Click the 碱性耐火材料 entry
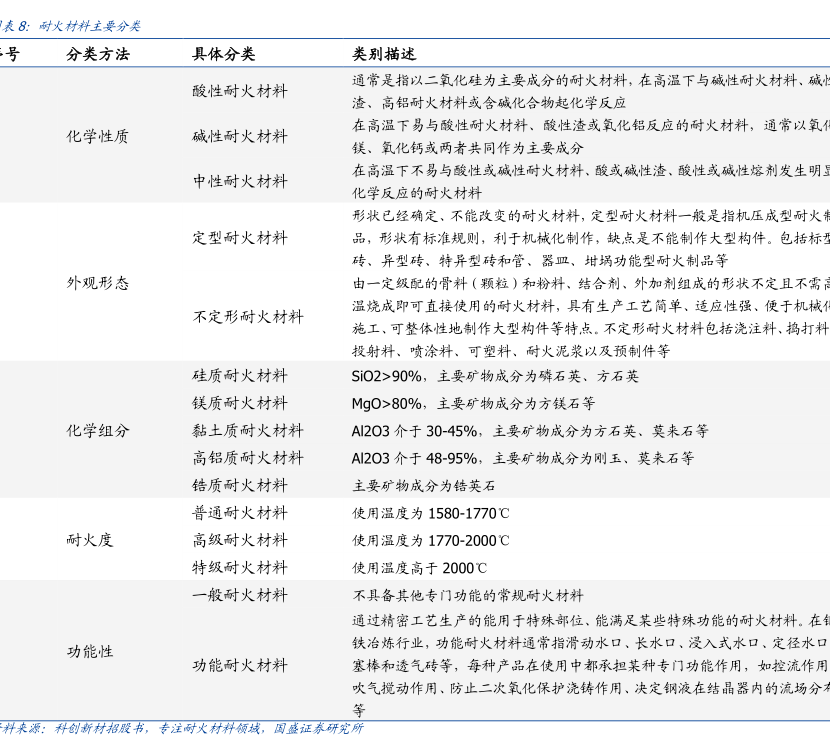 pyautogui.click(x=240, y=136)
